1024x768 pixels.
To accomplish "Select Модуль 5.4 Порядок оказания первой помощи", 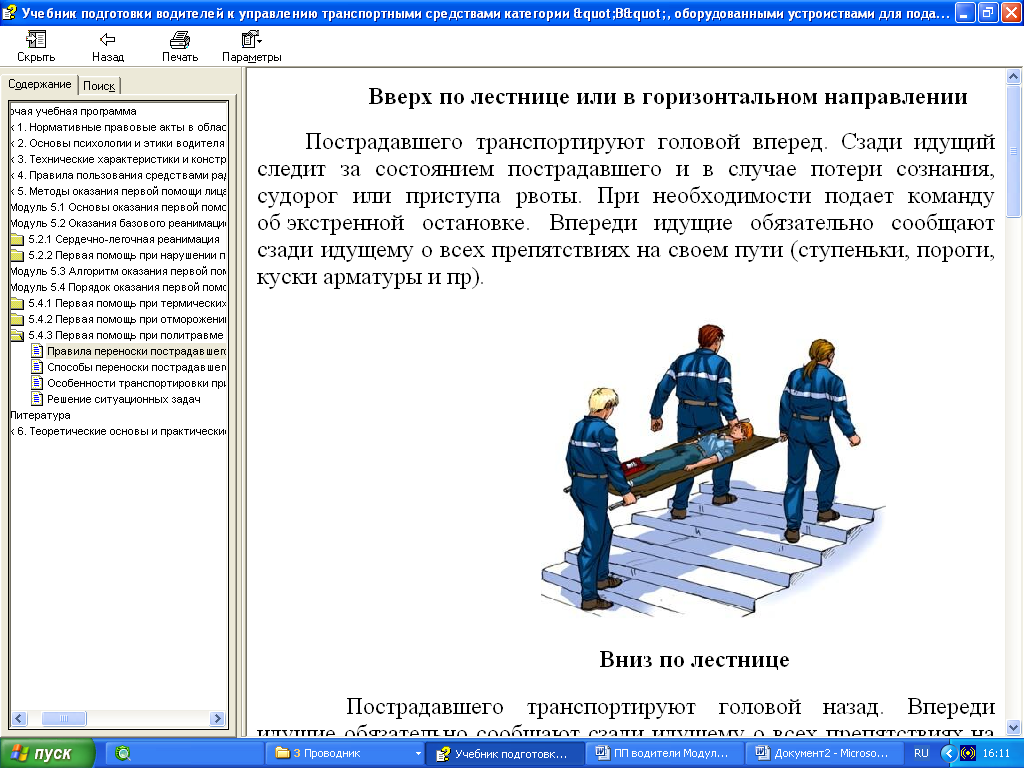I will (x=118, y=287).
